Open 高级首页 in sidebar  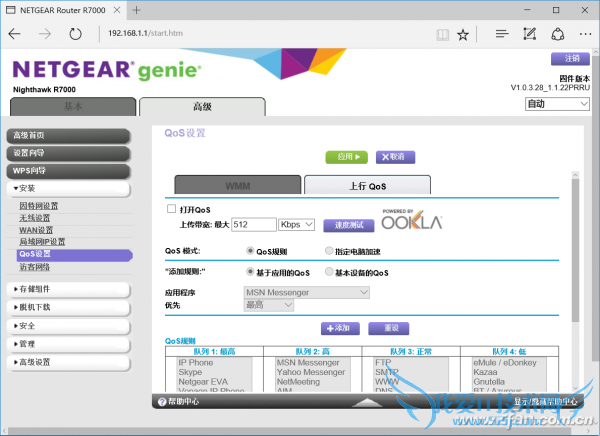[68, 136]
